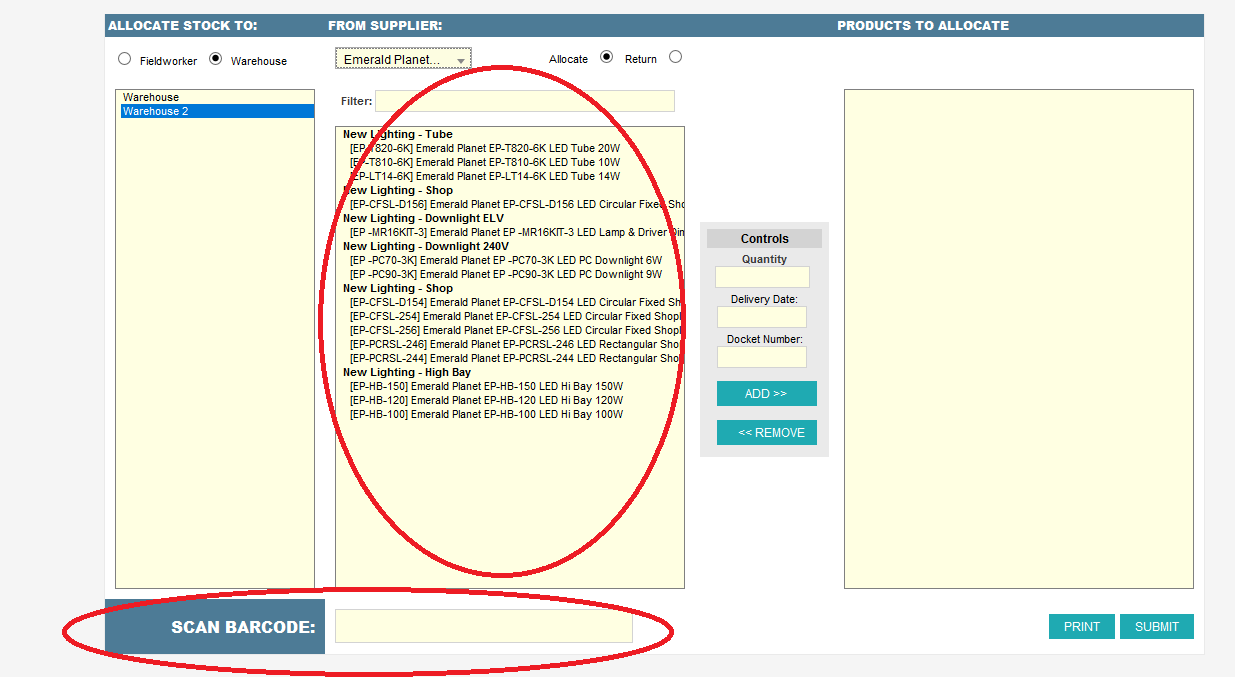
Task: Choose the Return radio option
Action: pyautogui.click(x=675, y=57)
